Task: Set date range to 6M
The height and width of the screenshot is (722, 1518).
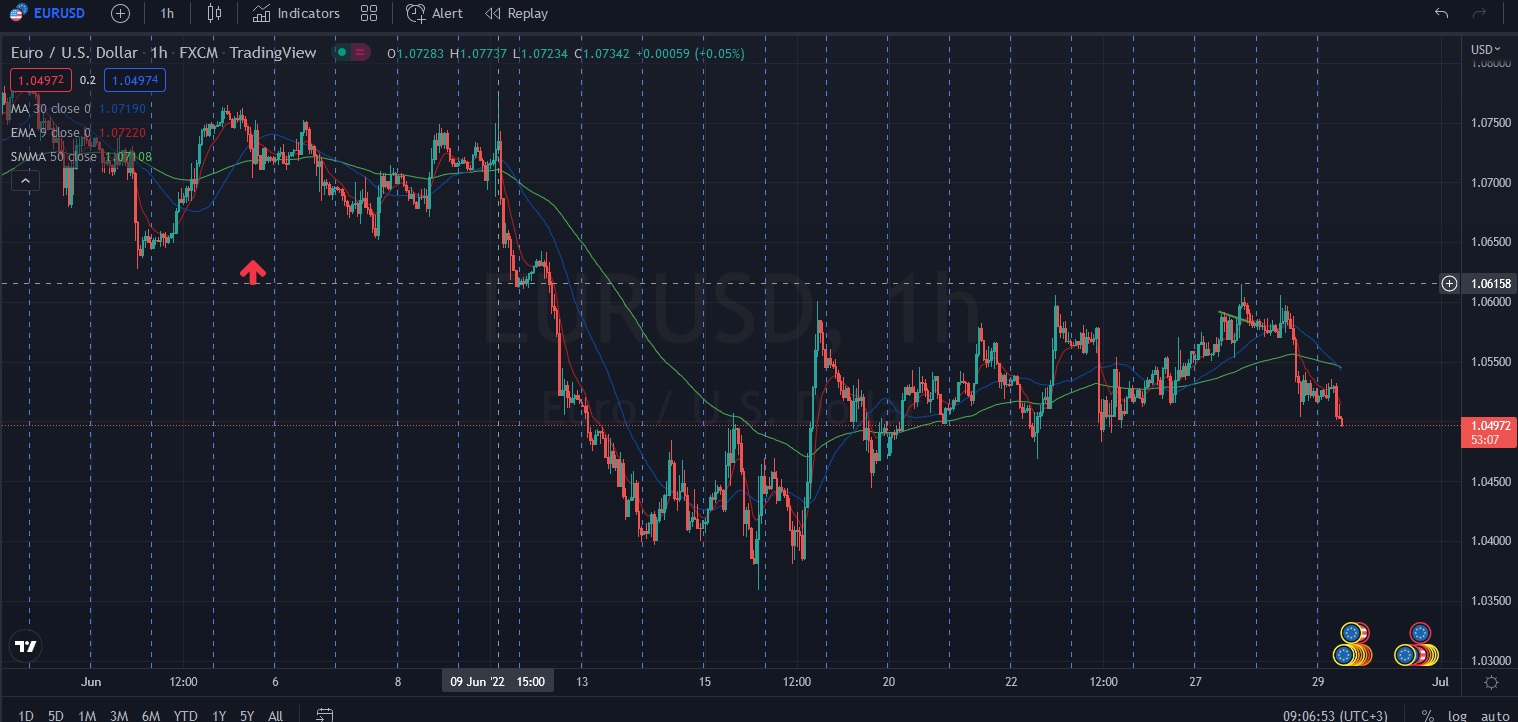Action: coord(151,715)
